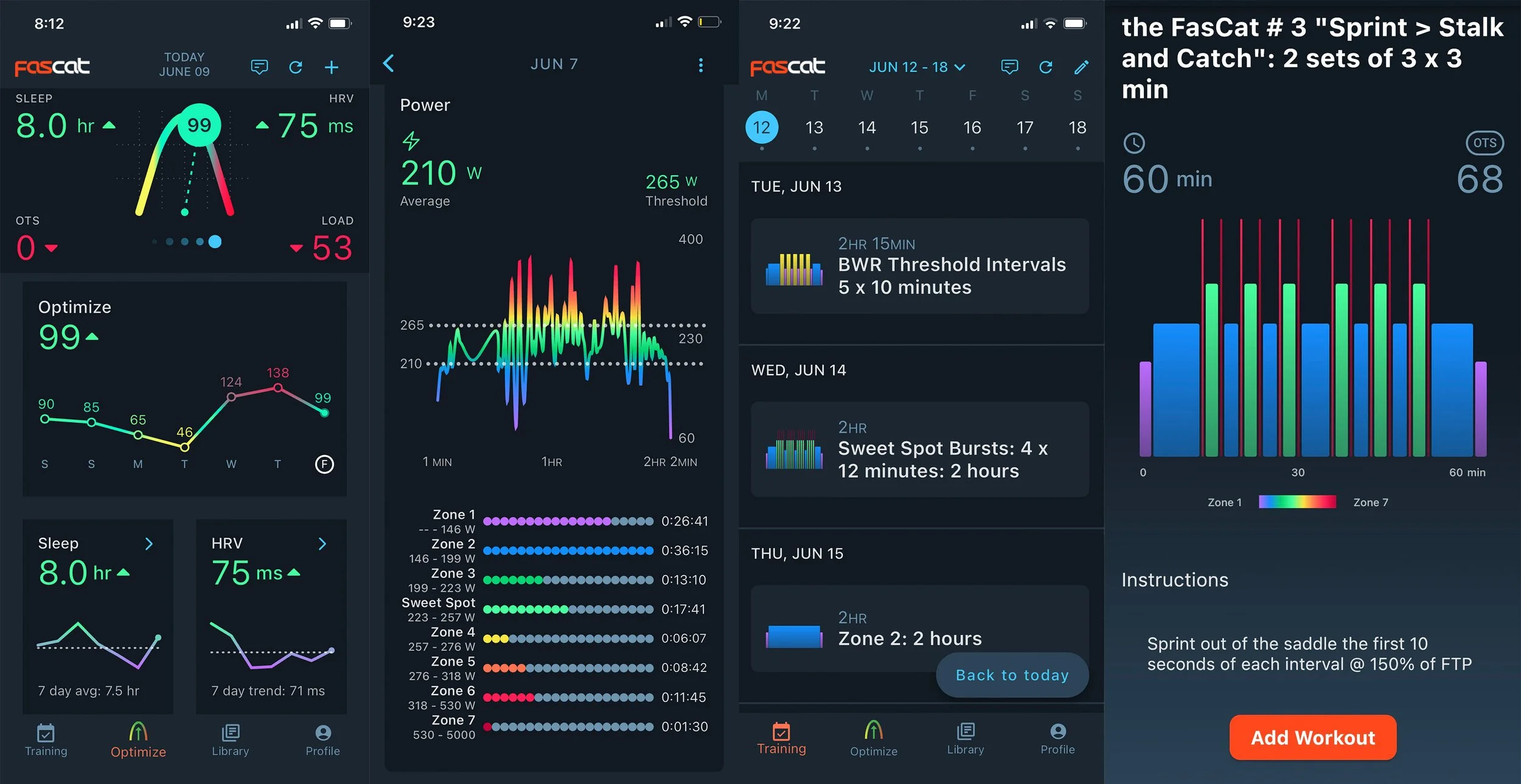Image resolution: width=1521 pixels, height=784 pixels.
Task: Tap the Back to today button
Action: (1012, 675)
